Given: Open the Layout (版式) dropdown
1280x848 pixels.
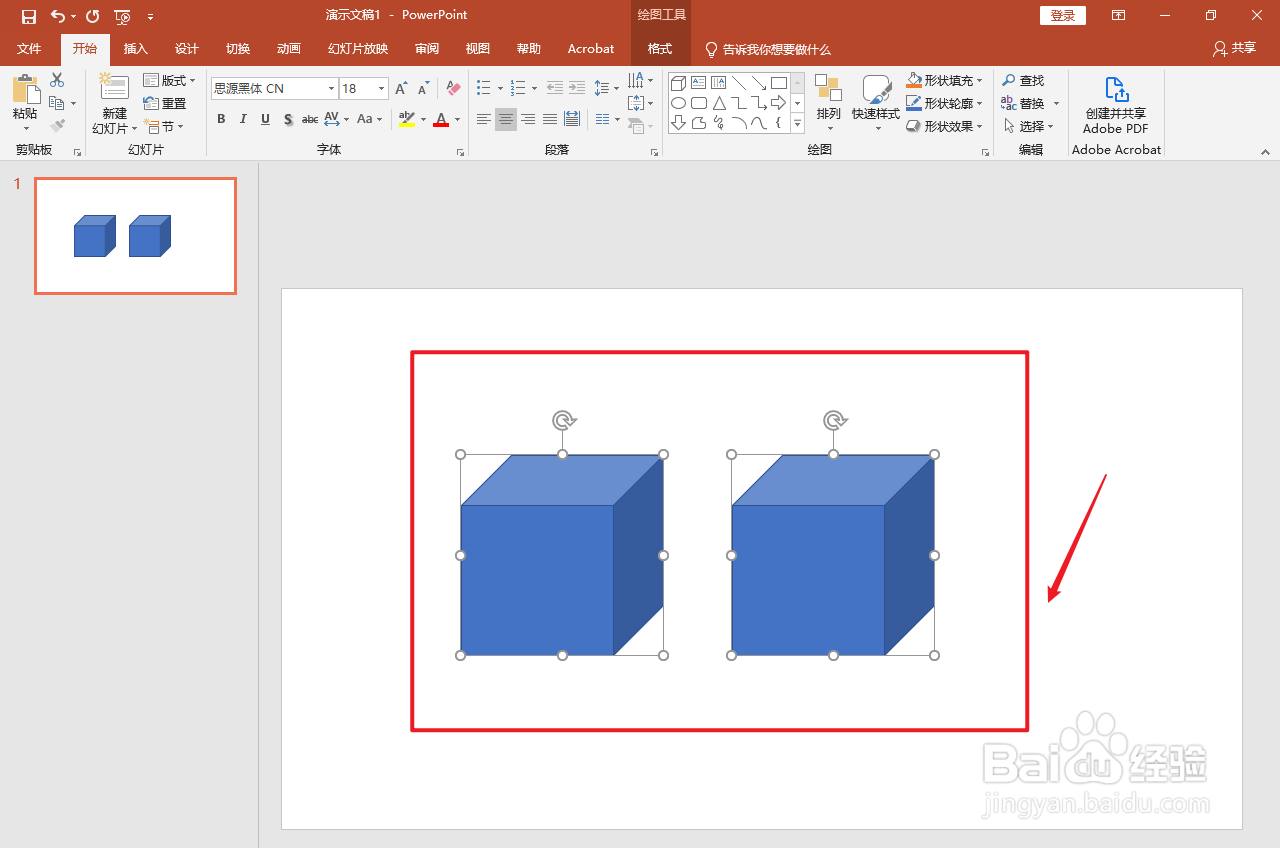Looking at the screenshot, I should [x=169, y=80].
